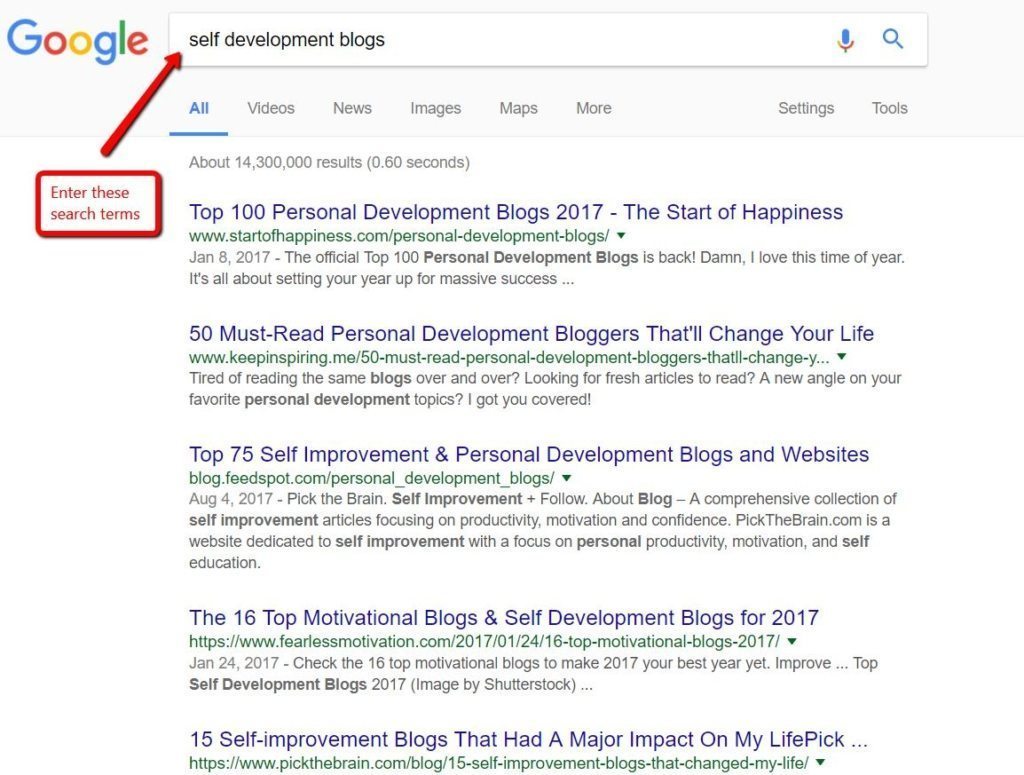Open the Maps tab
This screenshot has width=1024, height=775.
[x=519, y=108]
